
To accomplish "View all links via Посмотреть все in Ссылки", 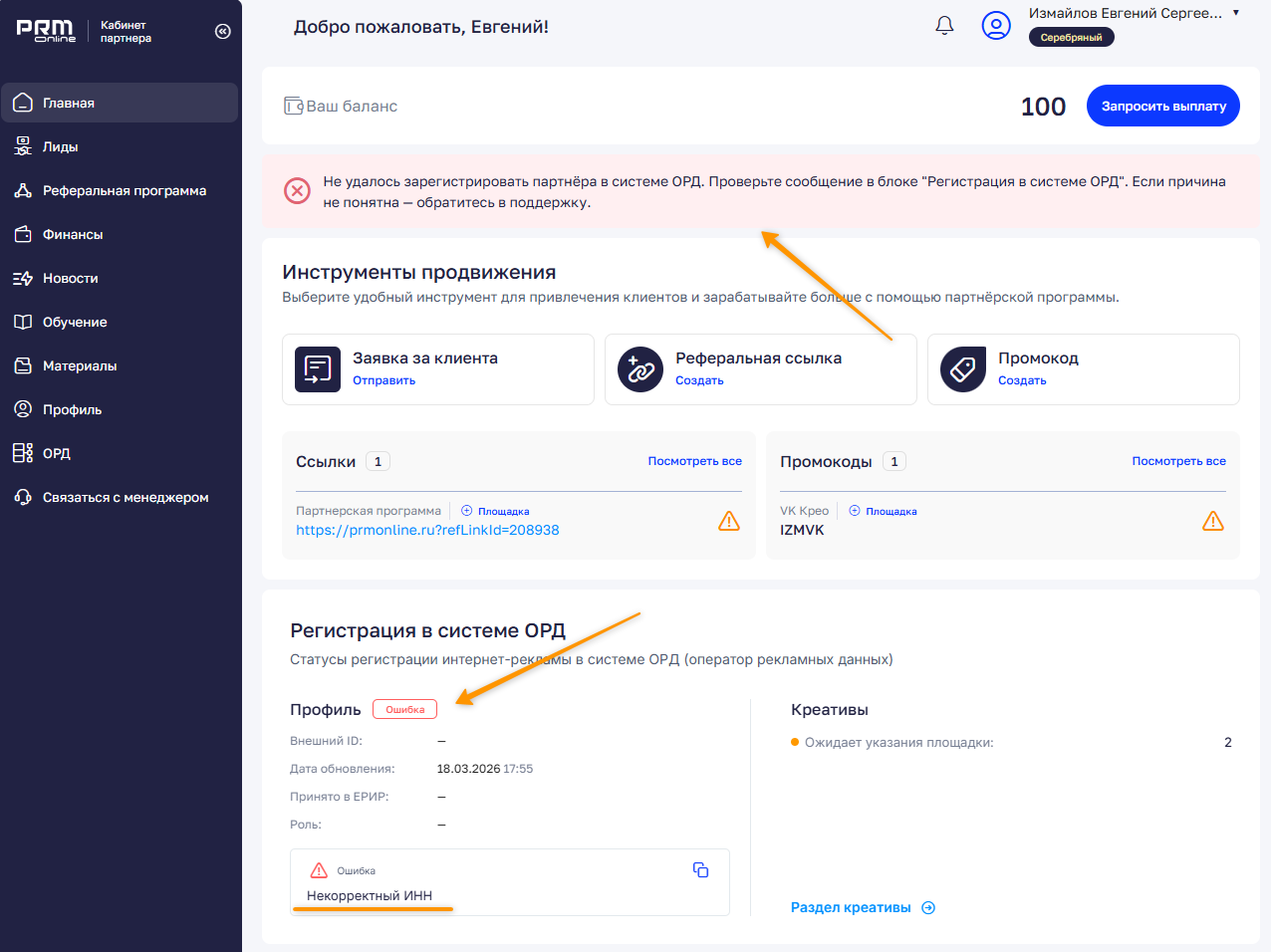I will pyautogui.click(x=694, y=461).
